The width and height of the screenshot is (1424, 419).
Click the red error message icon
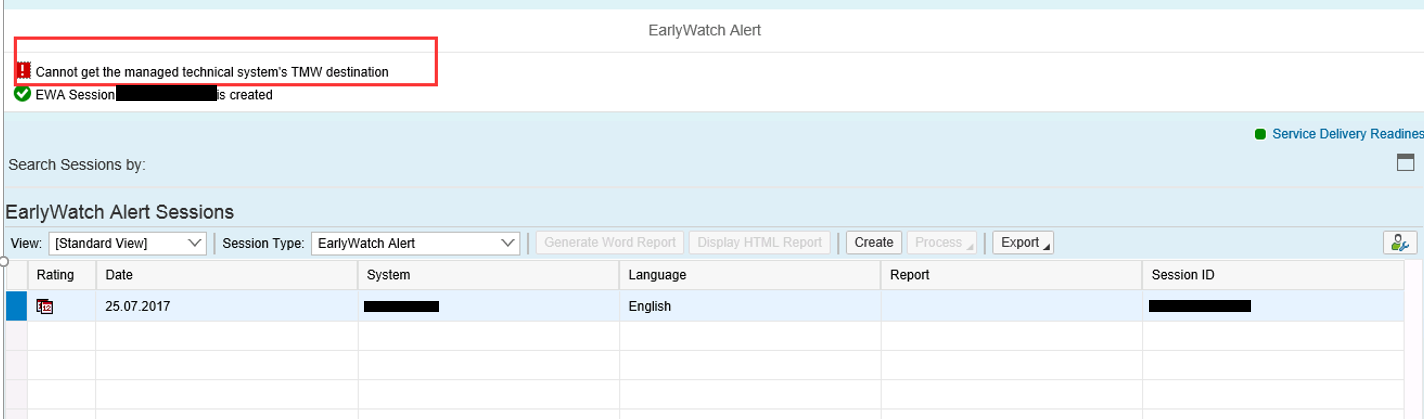point(23,71)
